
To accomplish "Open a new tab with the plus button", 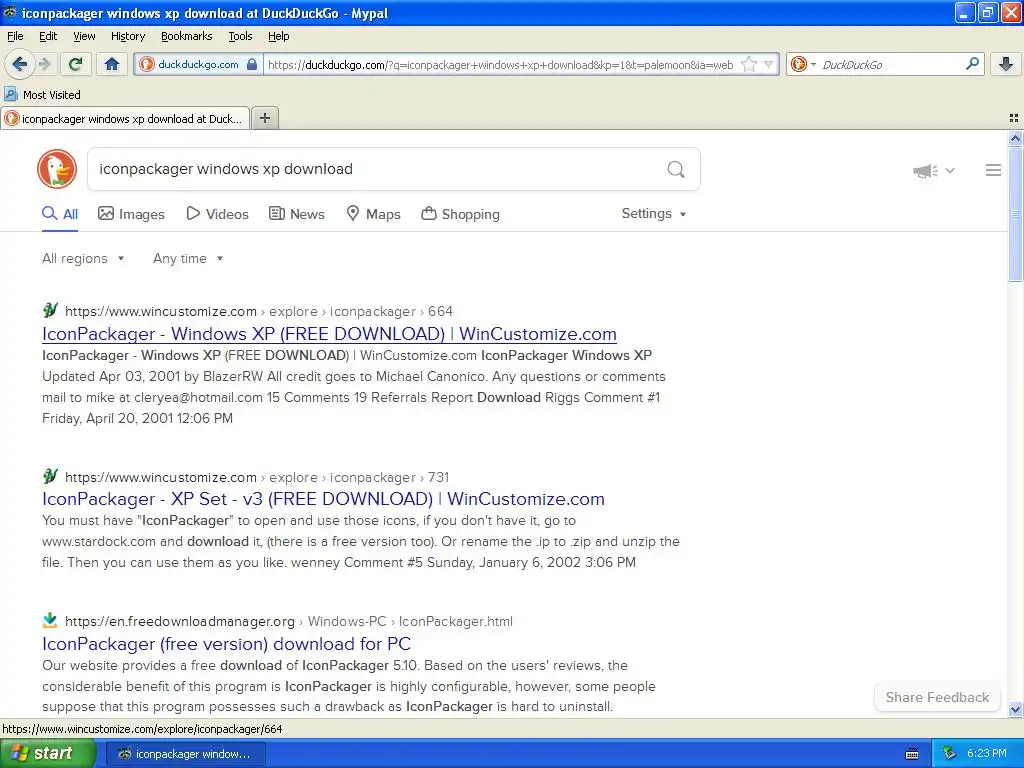I will coord(264,118).
